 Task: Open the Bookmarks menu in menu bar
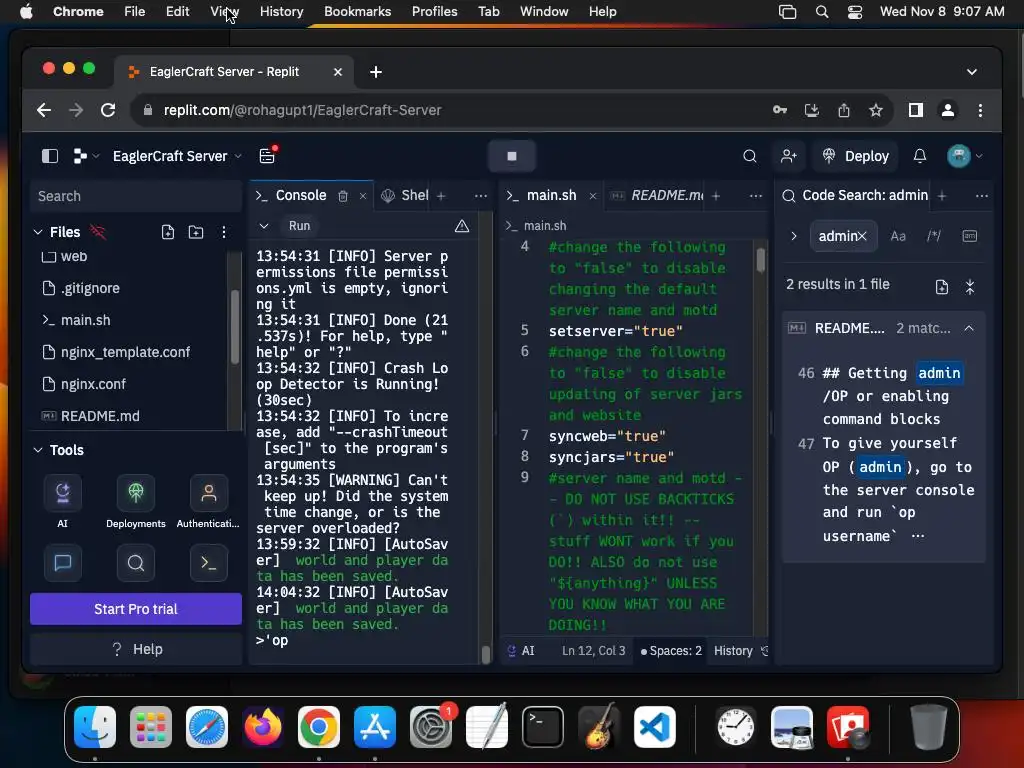(357, 11)
